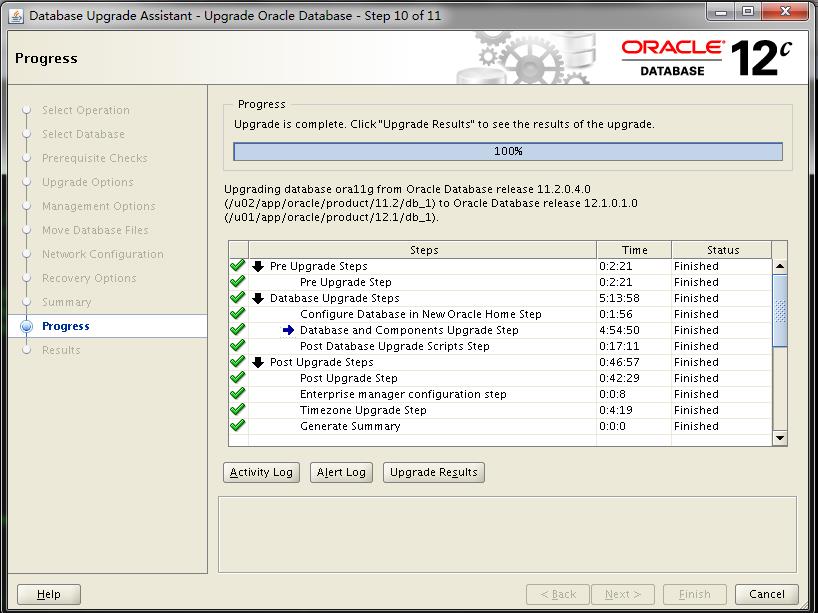
Task: Select the Management Options step in the sidebar
Action: pyautogui.click(x=99, y=207)
